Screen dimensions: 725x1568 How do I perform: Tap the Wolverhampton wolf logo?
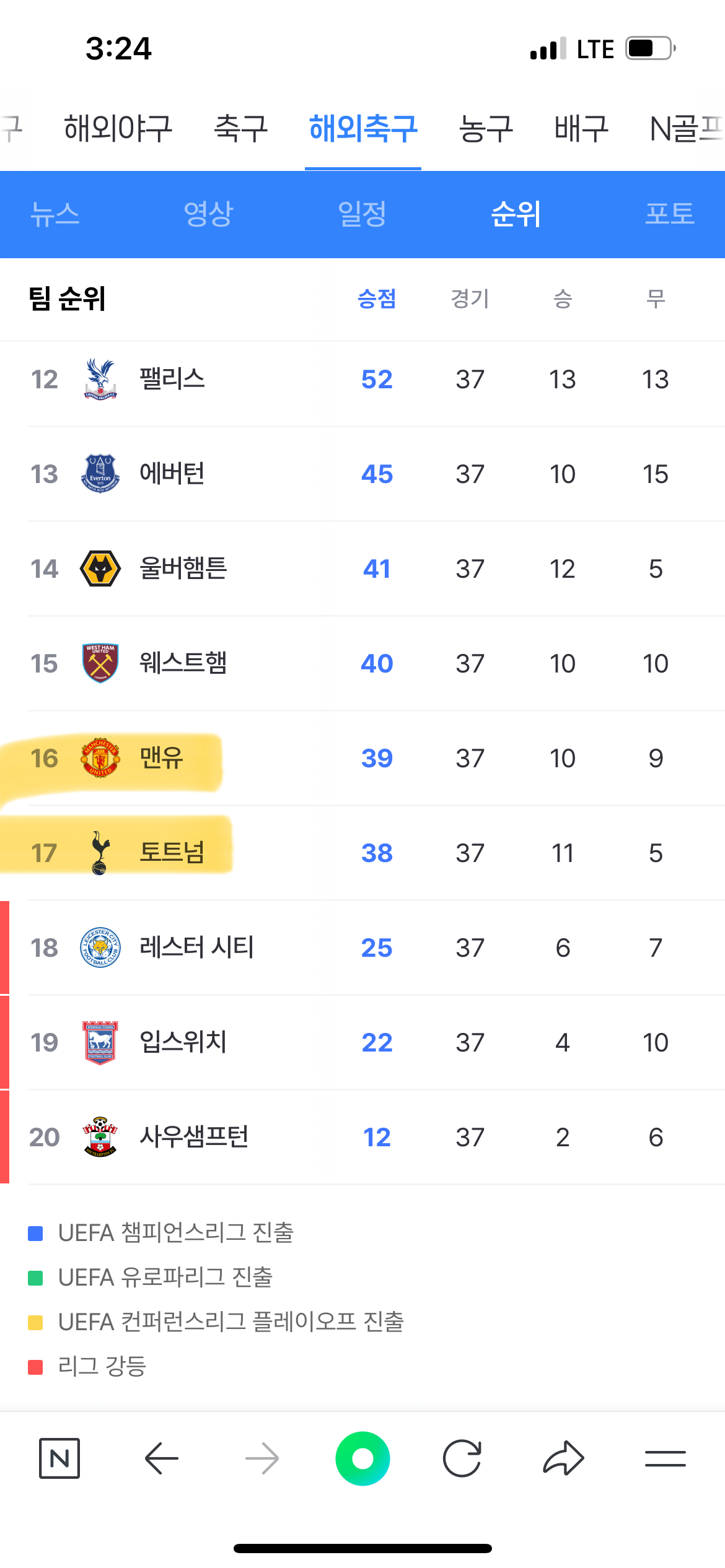coord(100,568)
